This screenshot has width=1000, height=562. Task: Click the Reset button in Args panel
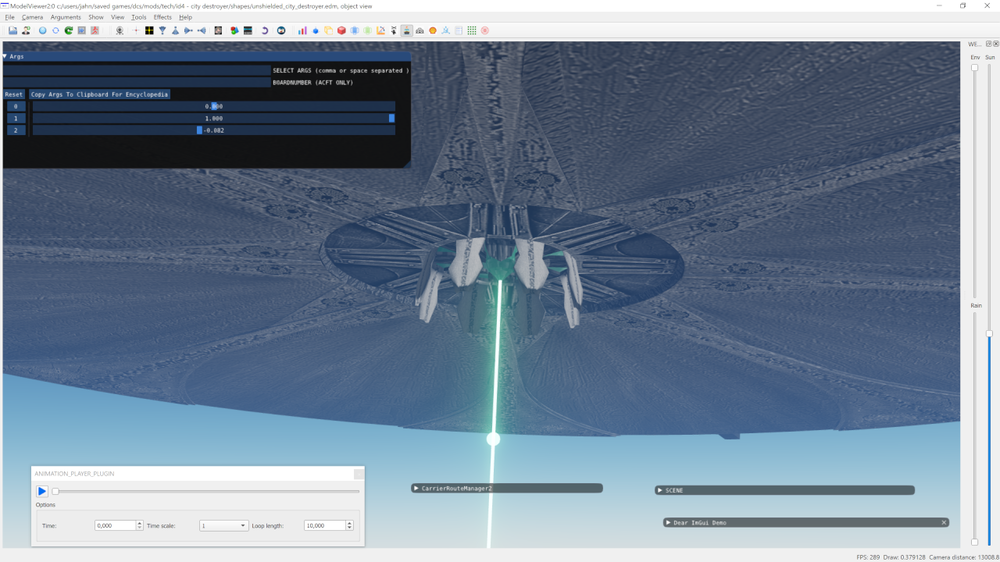click(13, 94)
